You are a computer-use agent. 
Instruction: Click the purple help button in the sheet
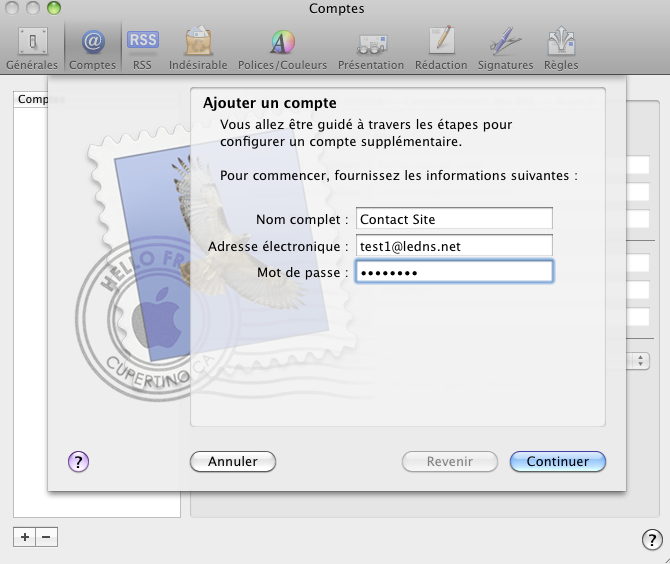[x=79, y=461]
